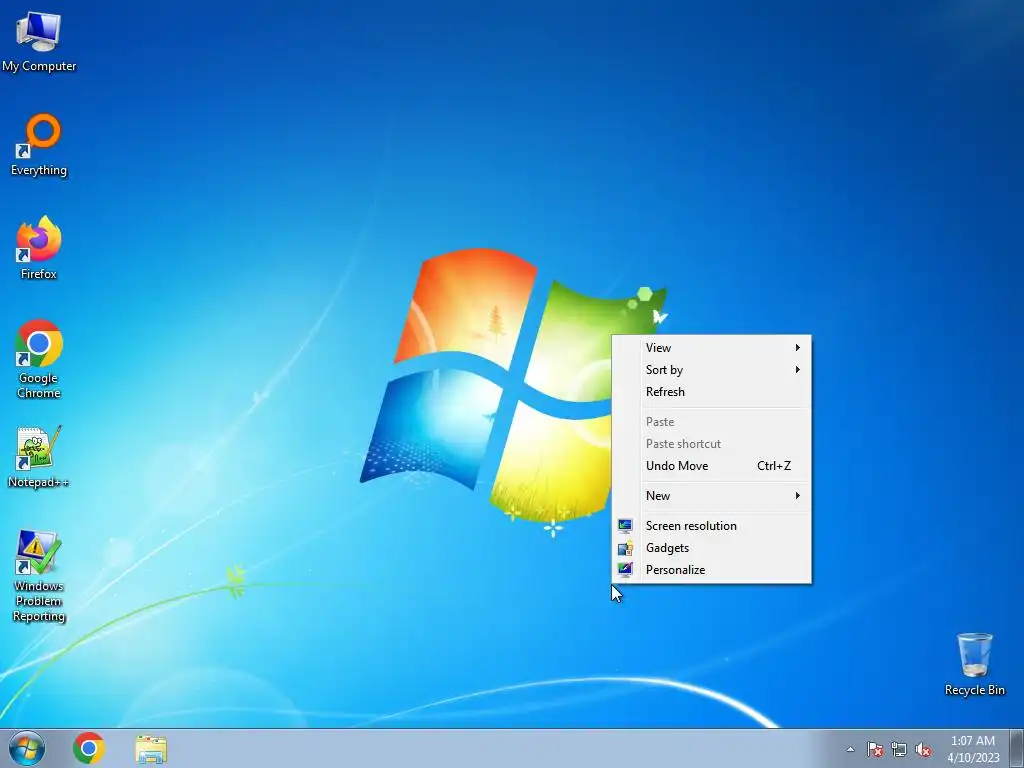
Task: Select the Everything search shortcut icon
Action: click(39, 145)
